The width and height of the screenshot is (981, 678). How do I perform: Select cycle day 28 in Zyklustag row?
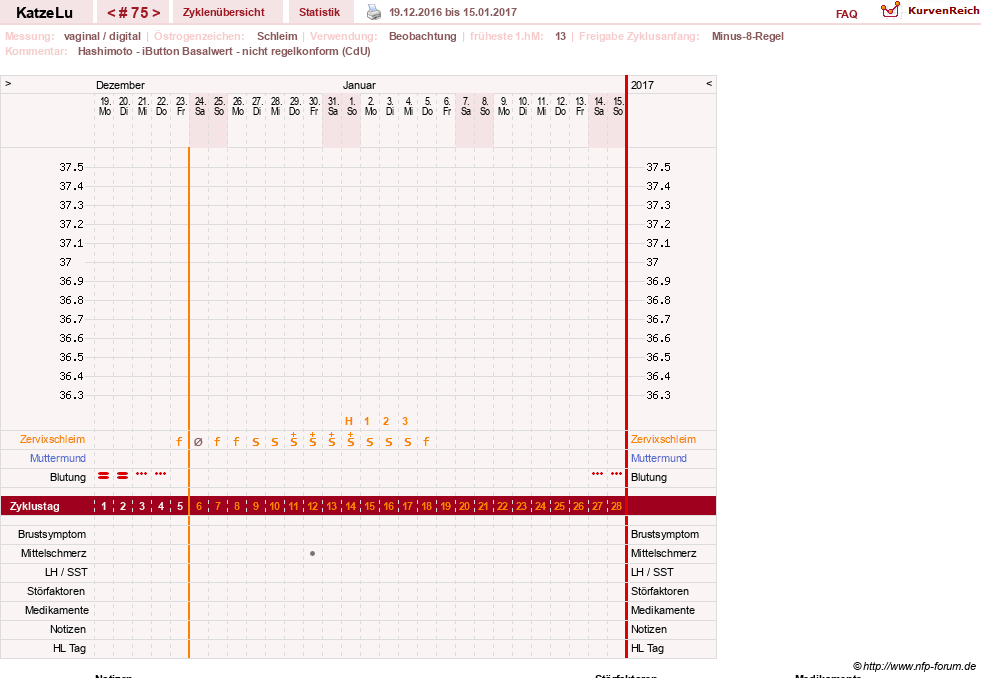click(x=616, y=506)
